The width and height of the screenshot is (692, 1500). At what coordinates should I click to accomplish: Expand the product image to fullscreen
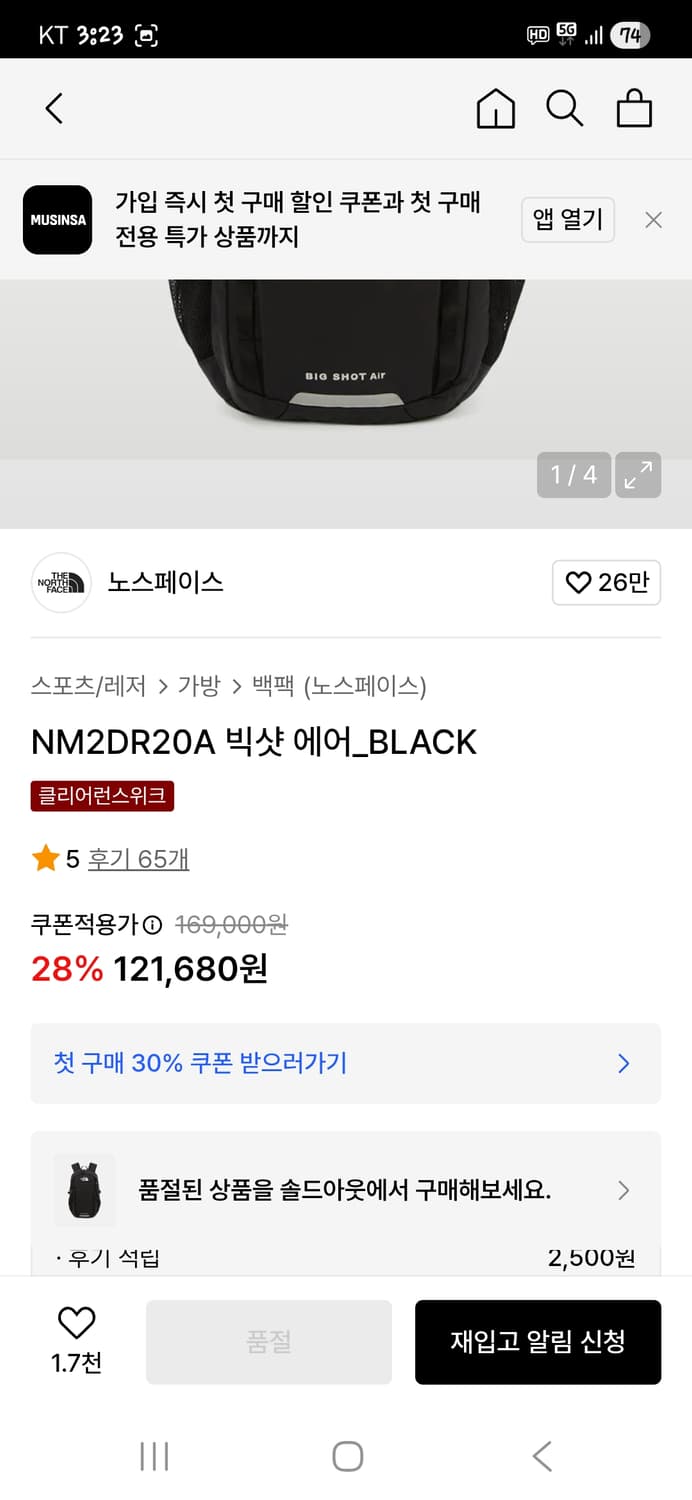[x=639, y=475]
